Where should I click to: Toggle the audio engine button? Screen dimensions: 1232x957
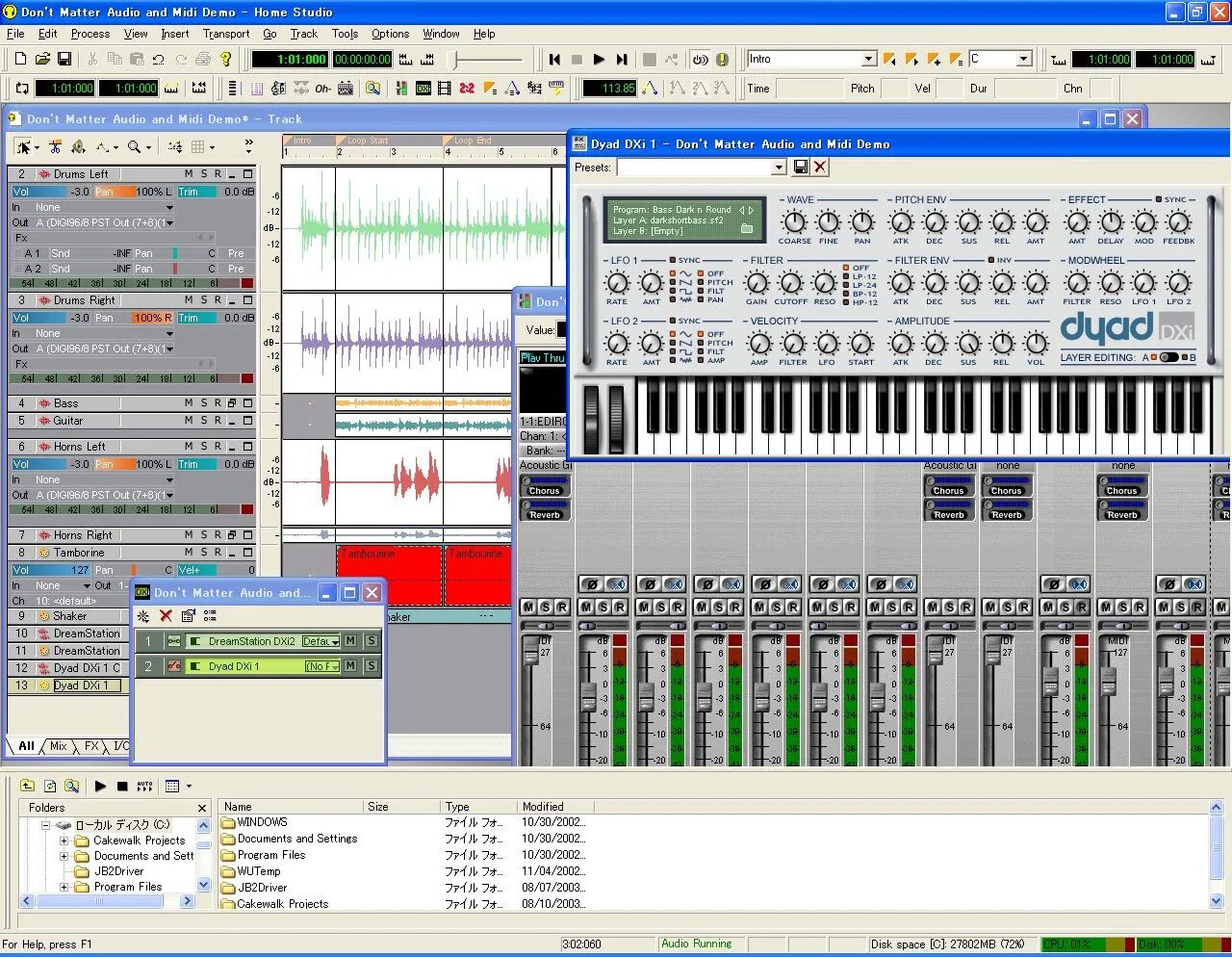click(700, 59)
